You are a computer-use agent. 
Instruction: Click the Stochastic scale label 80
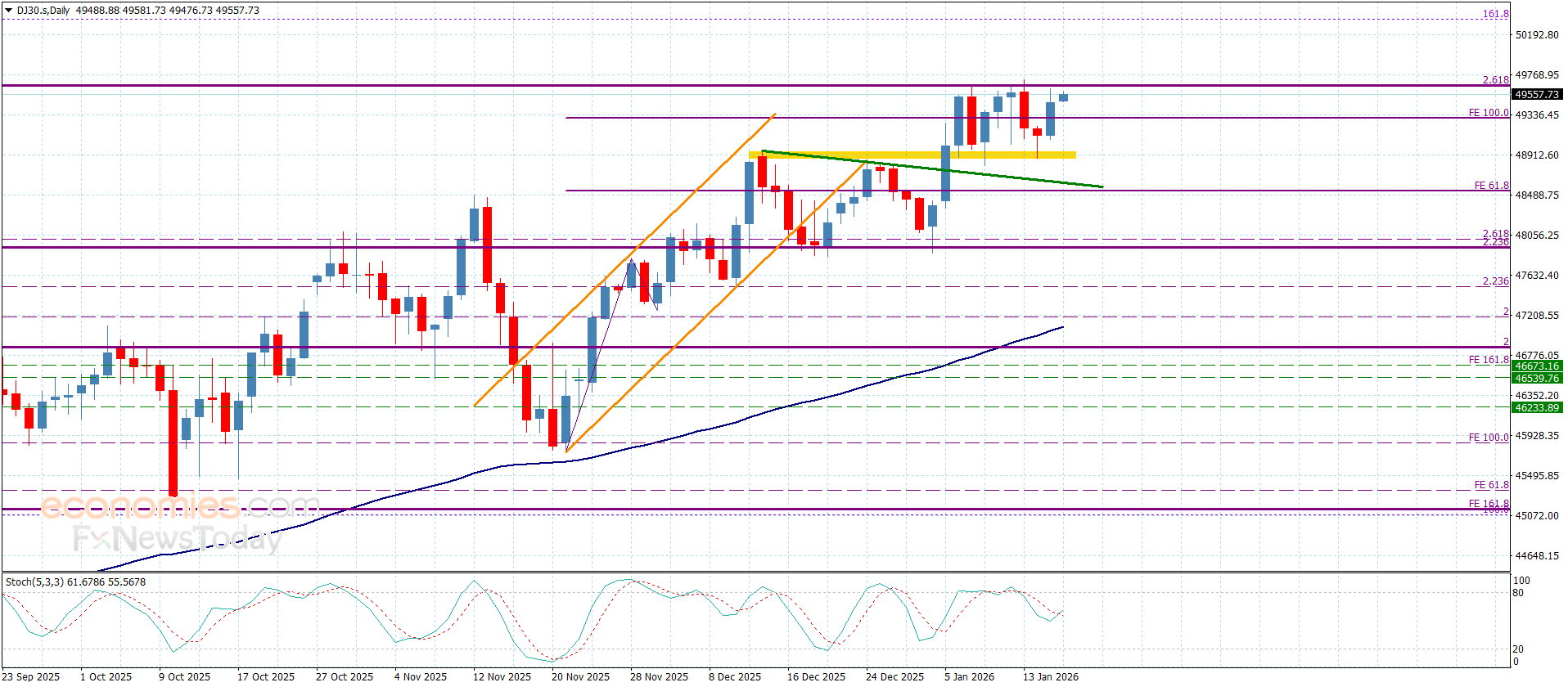[x=1518, y=593]
